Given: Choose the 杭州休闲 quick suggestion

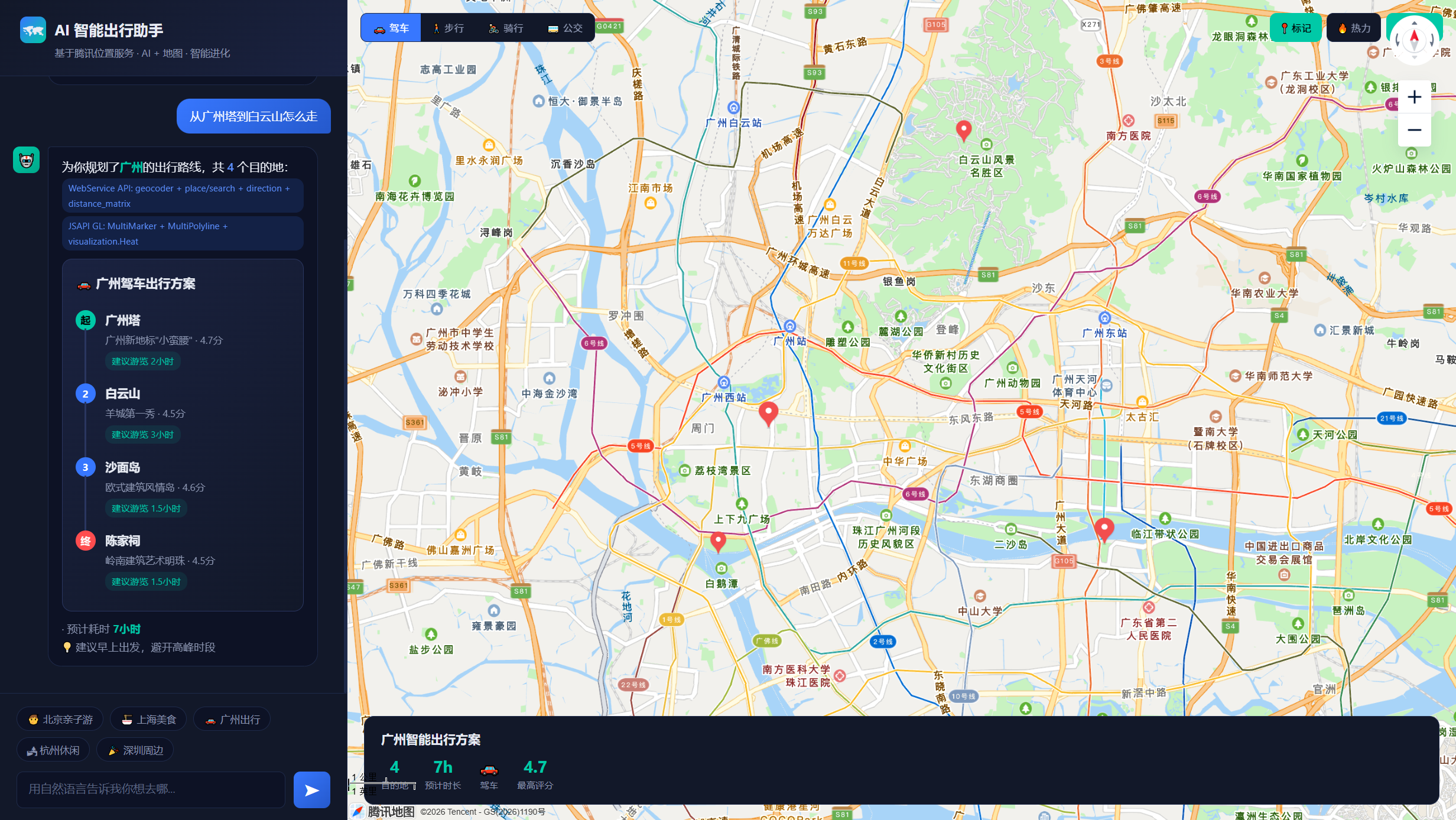Looking at the screenshot, I should (53, 750).
